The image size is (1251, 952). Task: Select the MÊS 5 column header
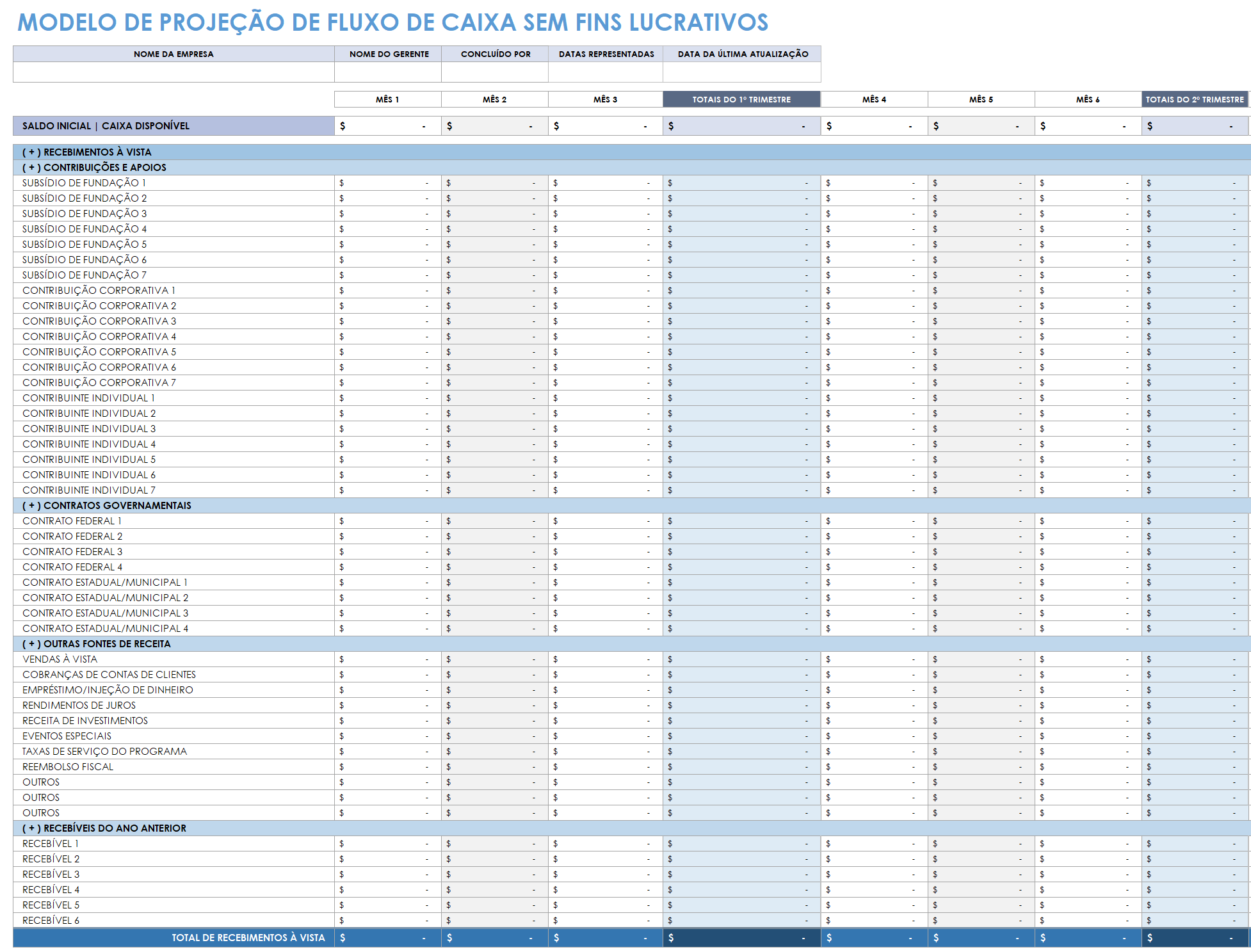click(x=981, y=99)
